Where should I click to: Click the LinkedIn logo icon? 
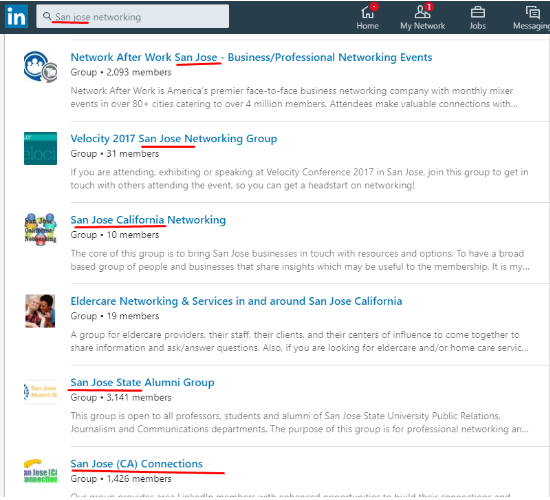pos(16,16)
